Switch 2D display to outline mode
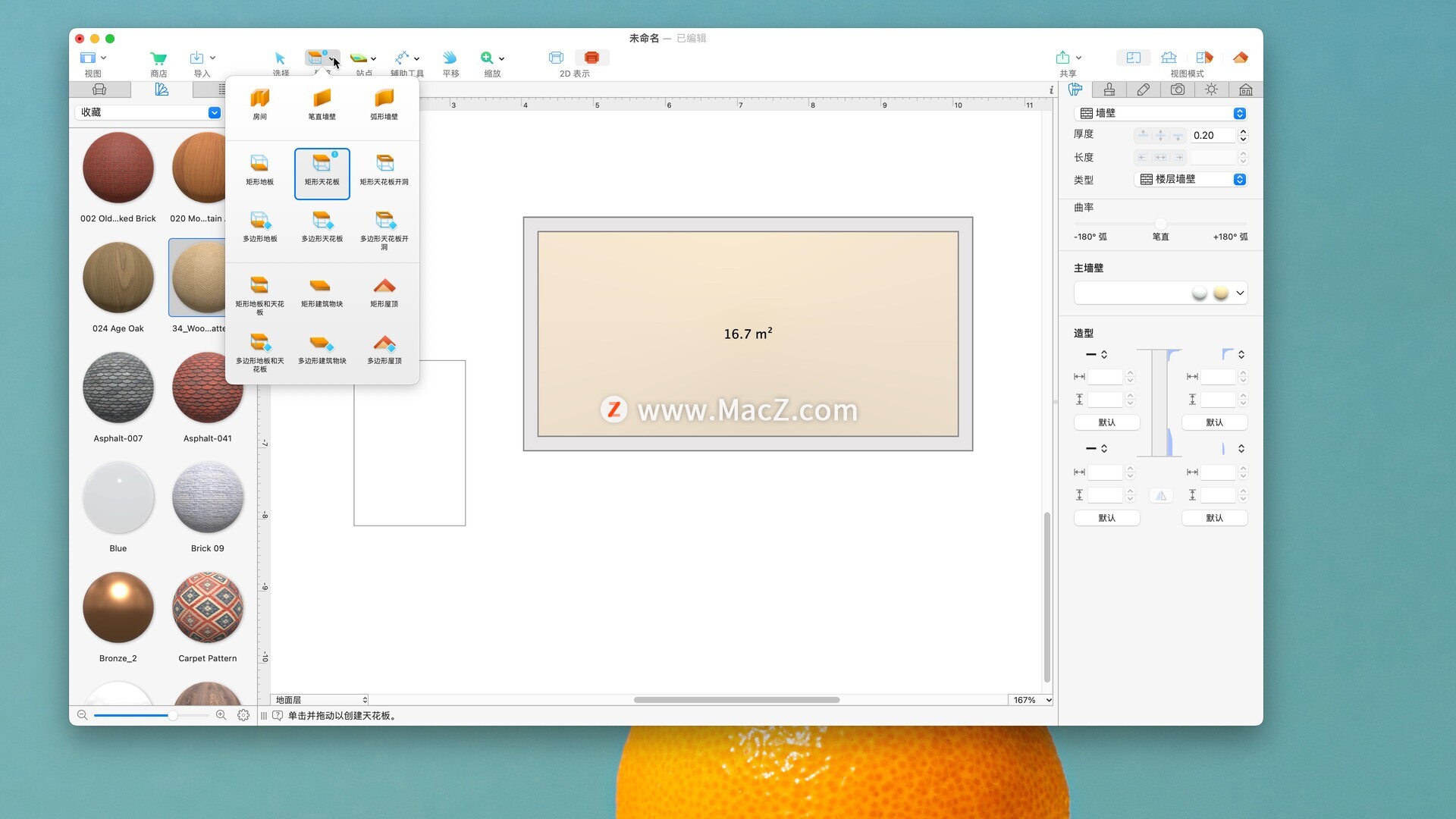This screenshot has width=1456, height=819. pos(557,58)
